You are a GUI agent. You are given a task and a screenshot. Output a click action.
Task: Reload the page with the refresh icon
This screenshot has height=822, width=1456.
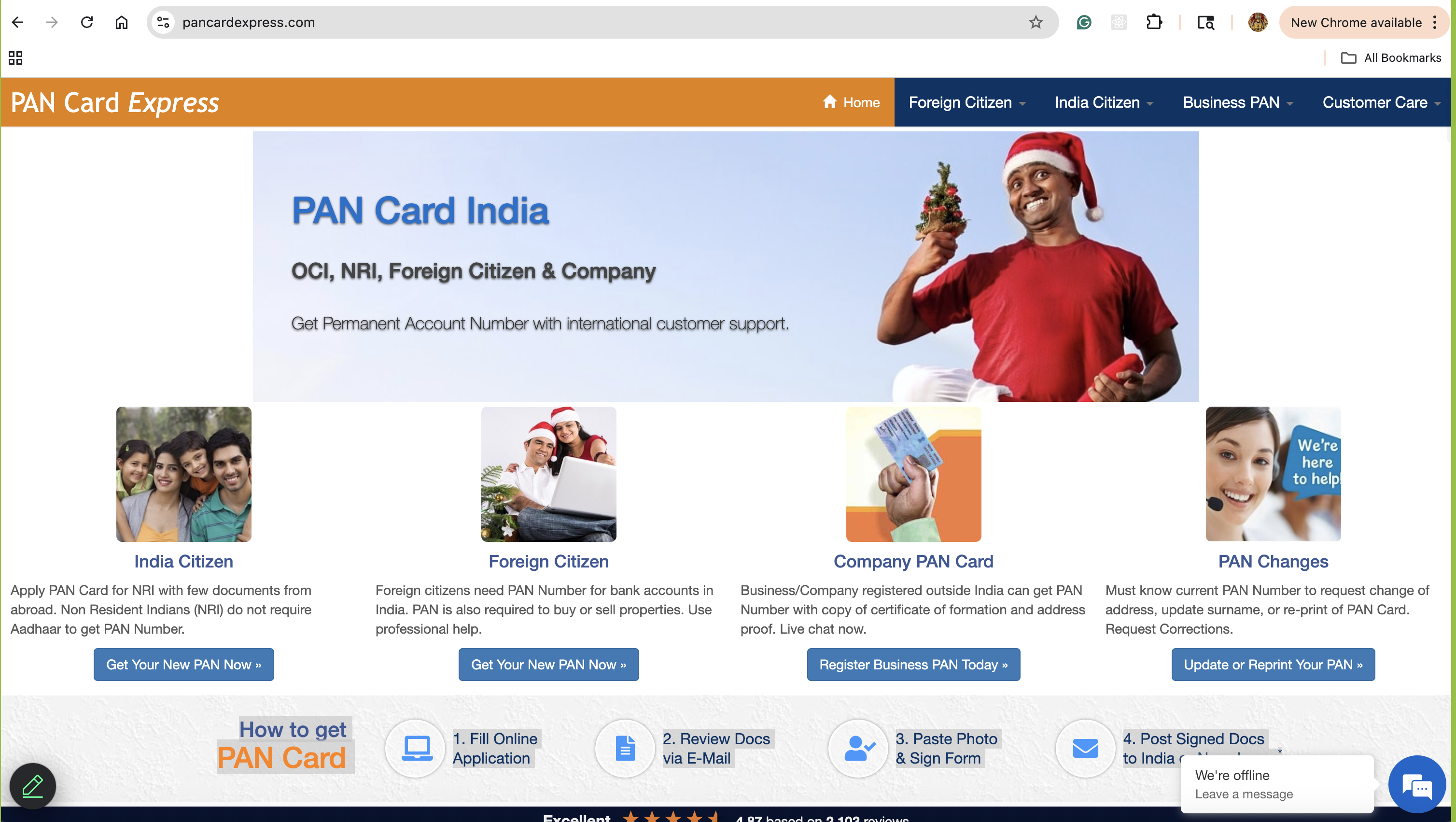tap(86, 23)
